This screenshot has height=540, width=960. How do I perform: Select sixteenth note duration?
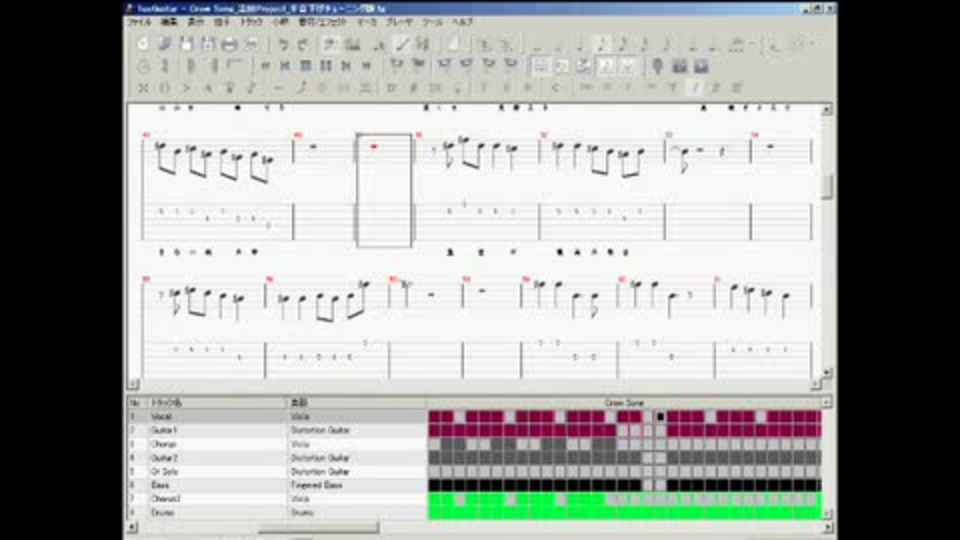623,44
